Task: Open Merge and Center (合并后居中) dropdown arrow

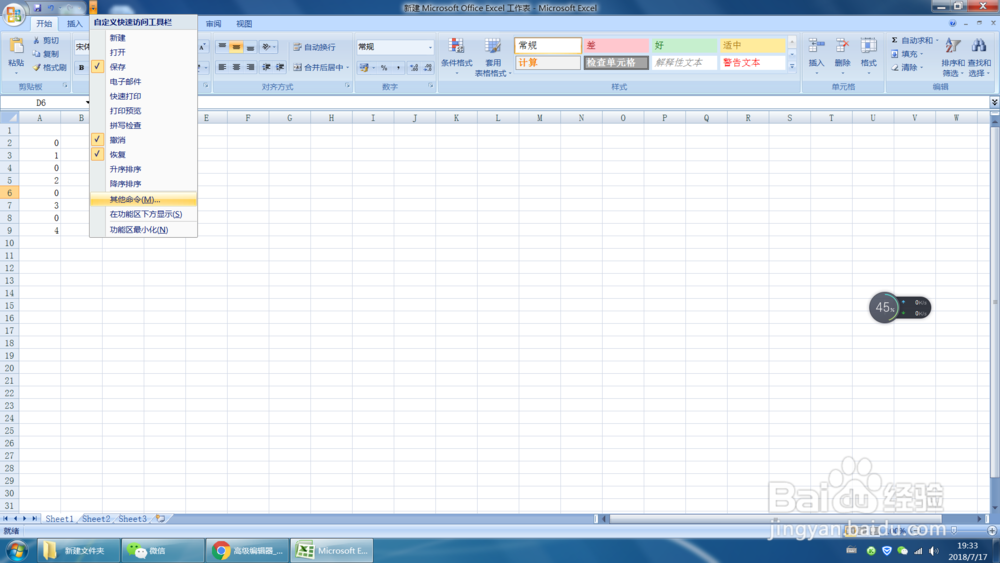Action: [x=348, y=67]
